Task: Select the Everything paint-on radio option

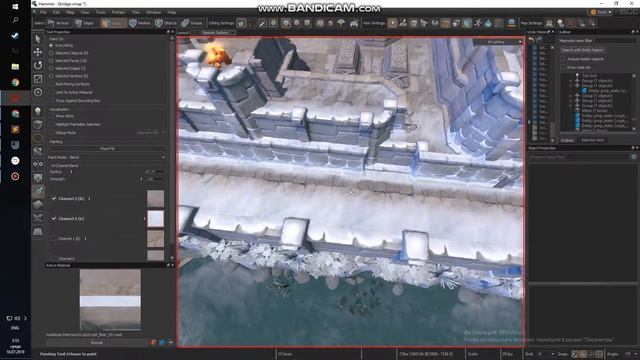Action: click(51, 45)
